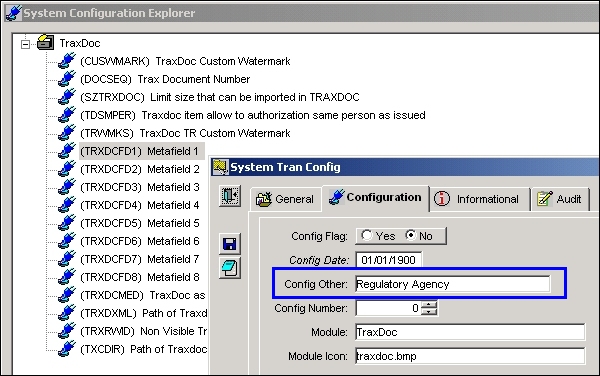This screenshot has width=600, height=376.
Task: Click the plug icon beside TRXDCMED
Action: (x=67, y=295)
